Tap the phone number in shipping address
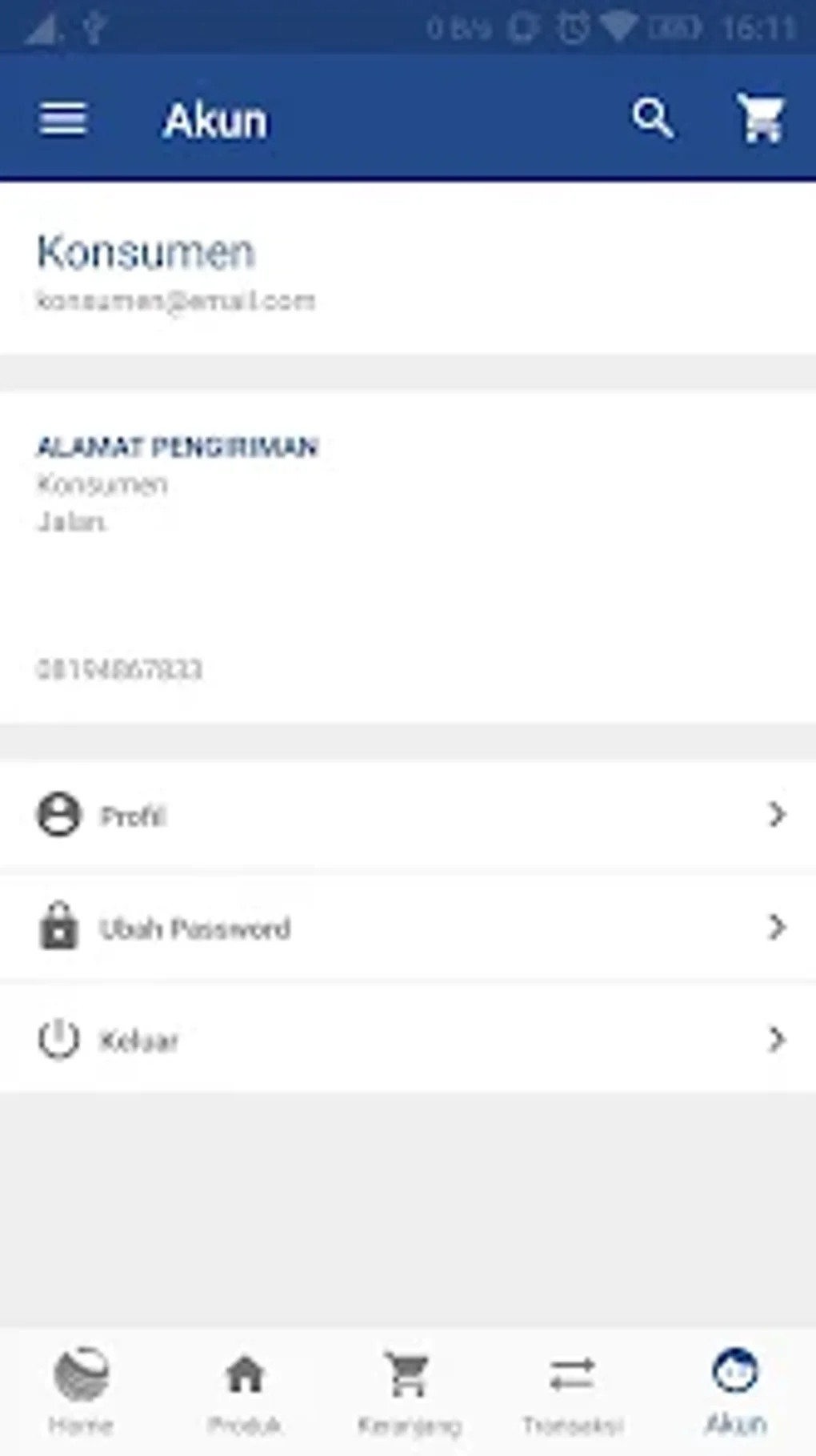Image resolution: width=816 pixels, height=1456 pixels. click(x=119, y=669)
